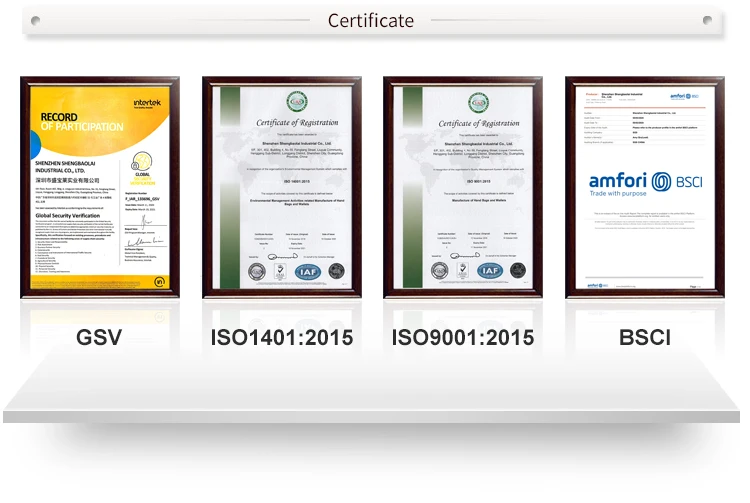Open the ISO9001:2015 framed certificate
Viewport: 750px width, 503px height.
point(463,187)
